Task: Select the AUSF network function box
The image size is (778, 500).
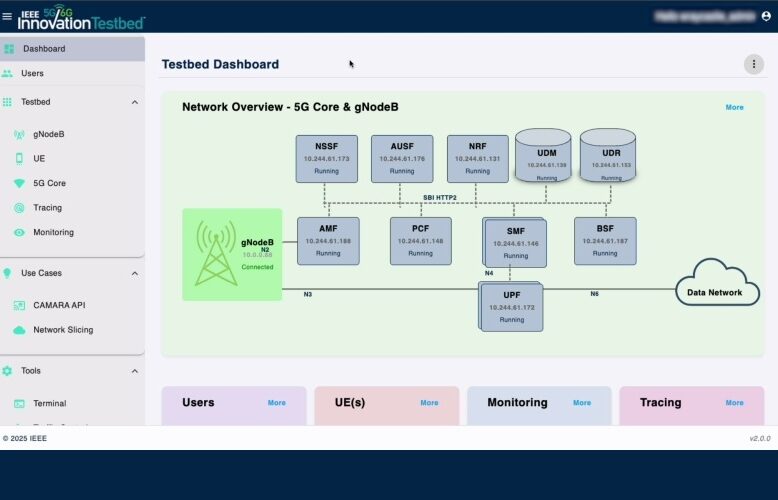Action: coord(402,159)
